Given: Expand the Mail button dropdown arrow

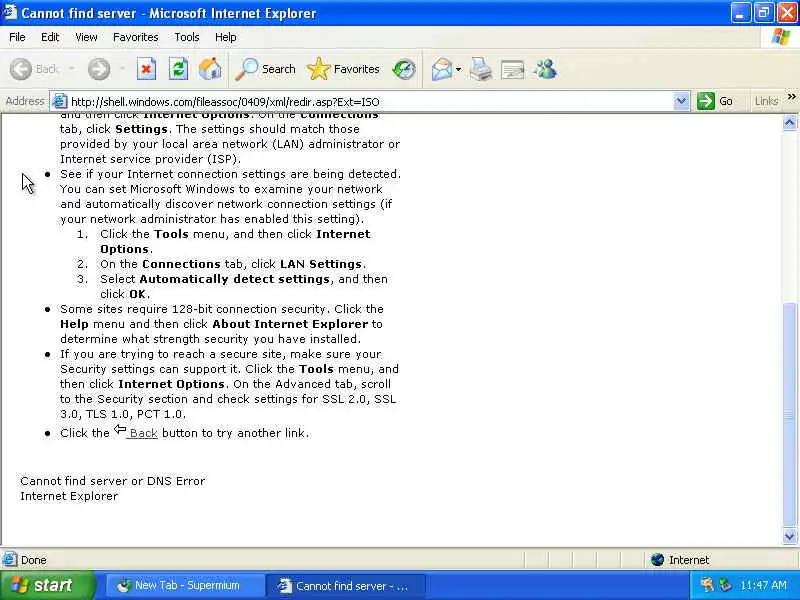Looking at the screenshot, I should pyautogui.click(x=458, y=69).
